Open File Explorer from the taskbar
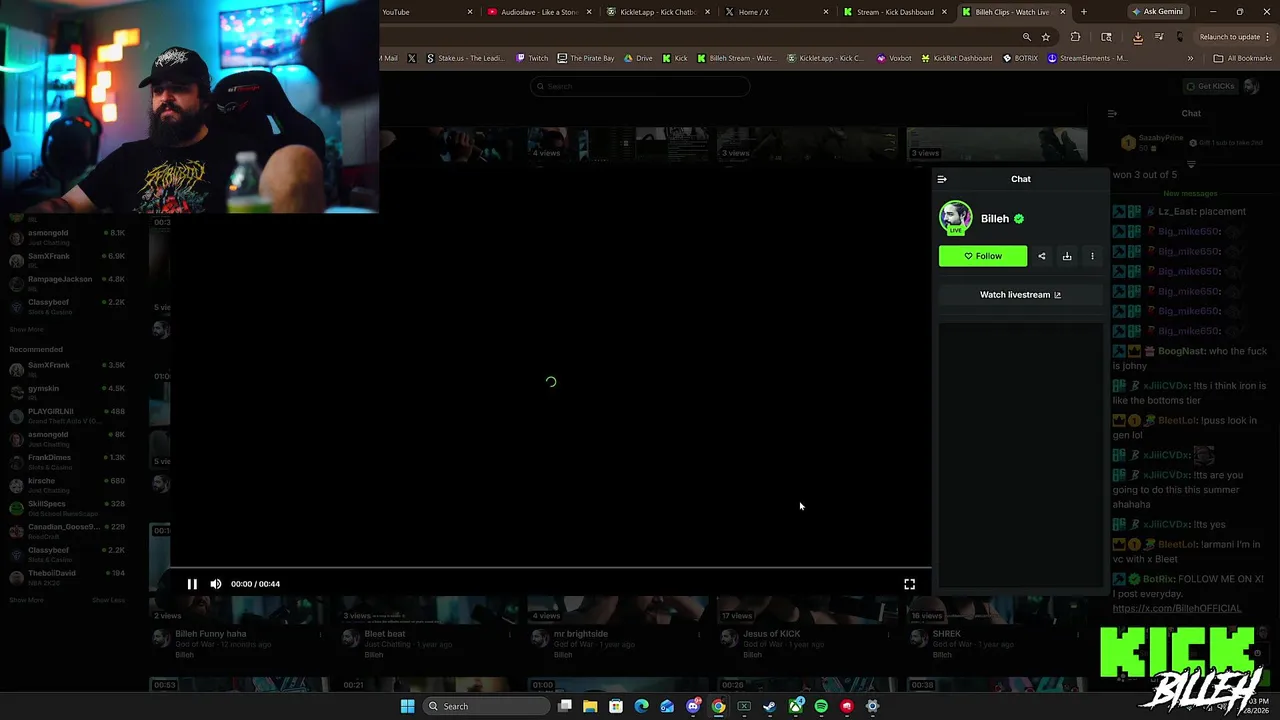This screenshot has height=720, width=1280. click(590, 706)
